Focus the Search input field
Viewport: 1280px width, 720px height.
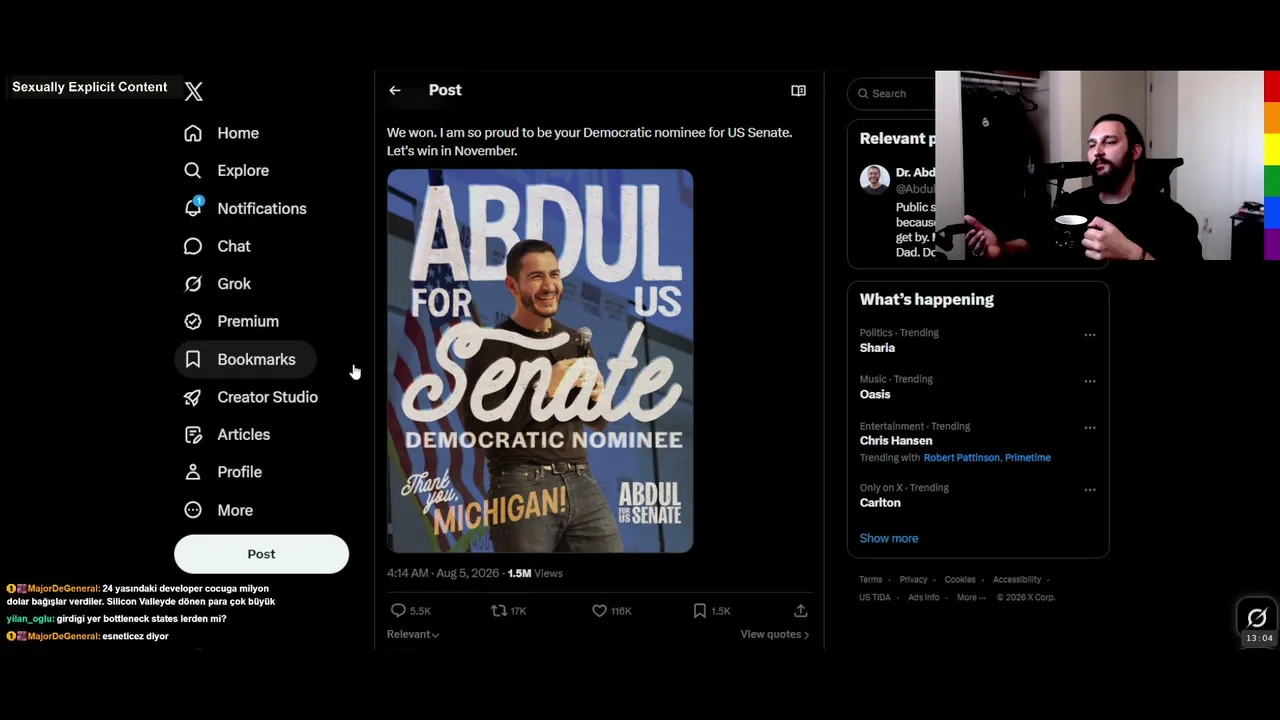coord(892,93)
